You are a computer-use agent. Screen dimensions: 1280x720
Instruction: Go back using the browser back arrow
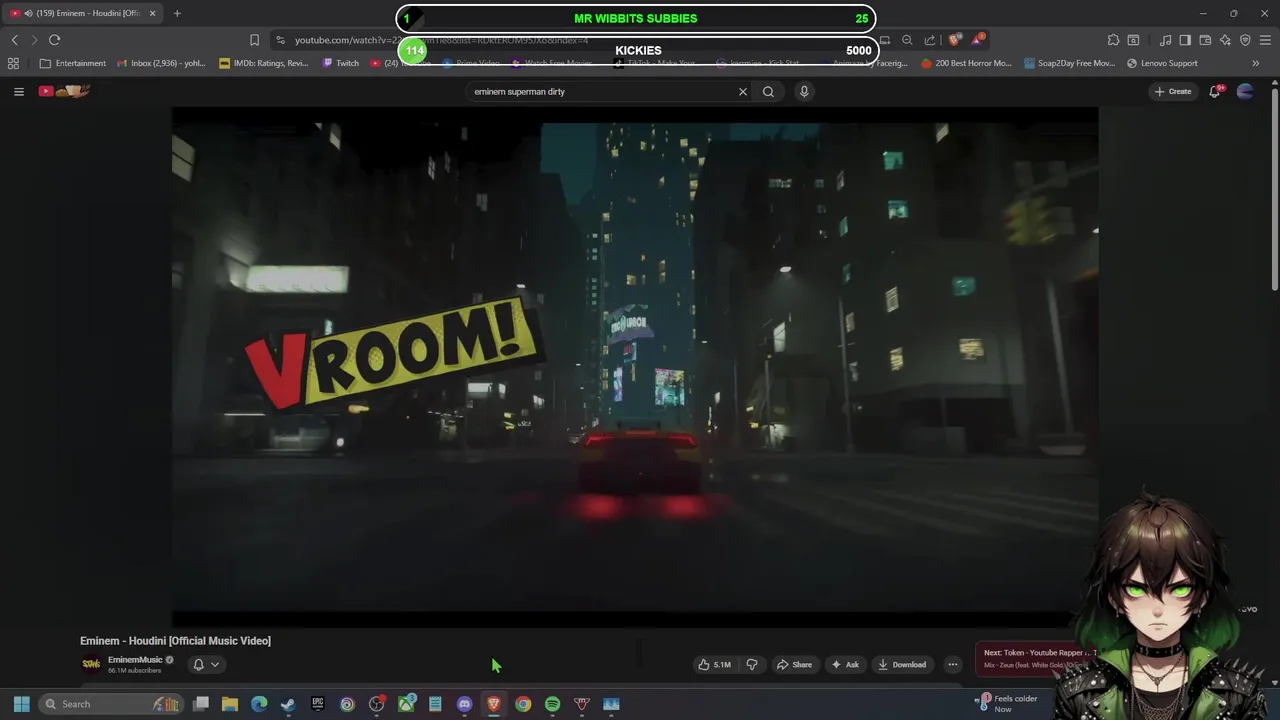click(x=15, y=40)
